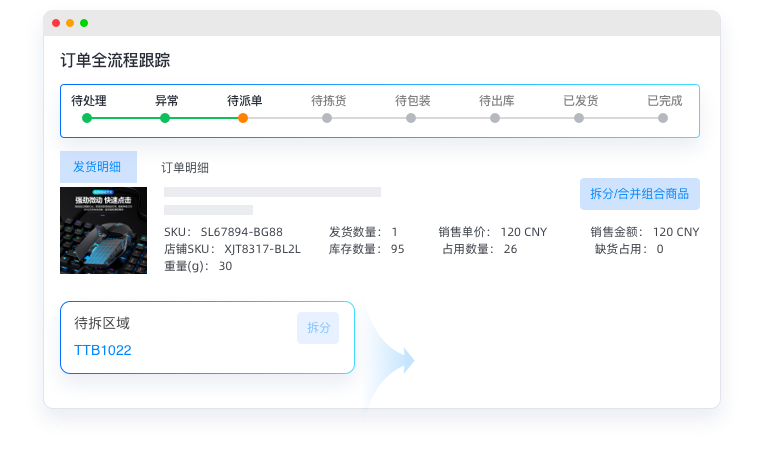Image resolution: width=759 pixels, height=462 pixels.
Task: Click the 拆分/合并组合商品 button
Action: [639, 194]
